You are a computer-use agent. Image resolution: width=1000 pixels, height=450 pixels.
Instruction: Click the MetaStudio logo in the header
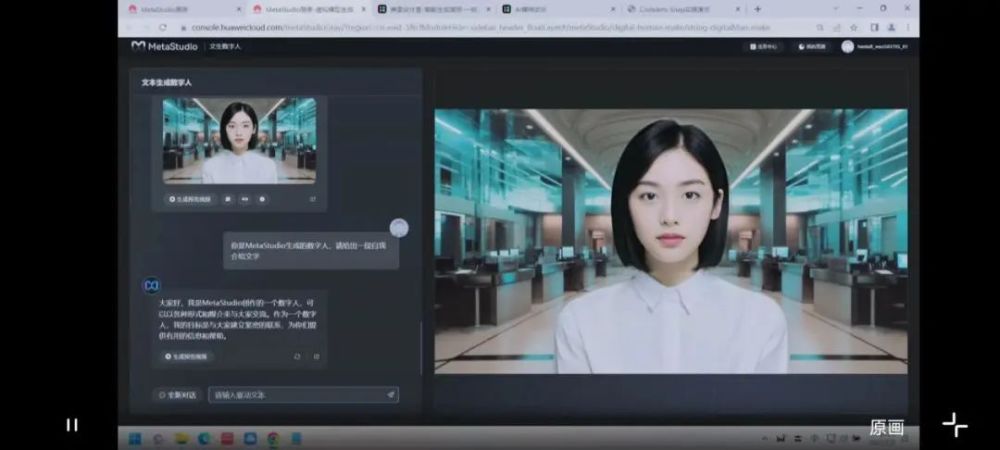click(165, 46)
